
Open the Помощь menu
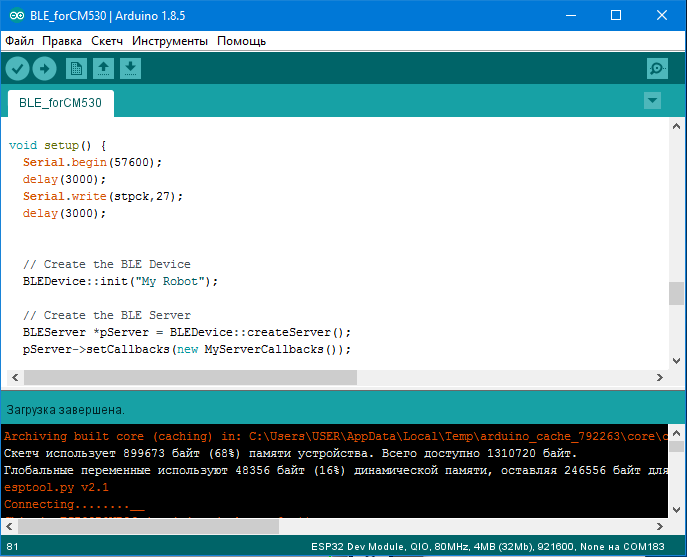[x=242, y=41]
